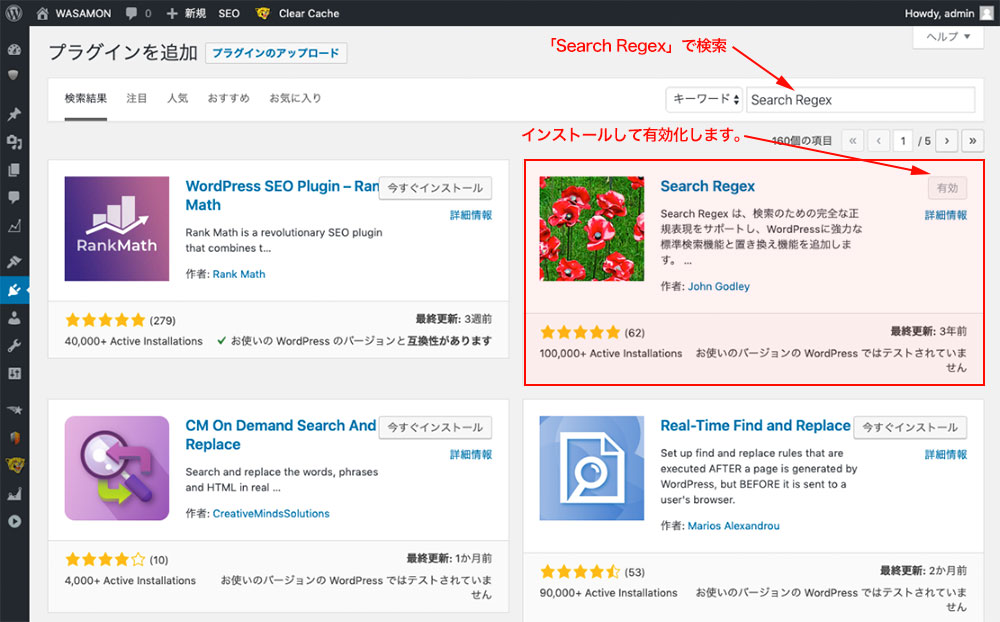Open the Comments bubble icon in sidebar
Image resolution: width=1000 pixels, height=622 pixels.
tap(14, 197)
